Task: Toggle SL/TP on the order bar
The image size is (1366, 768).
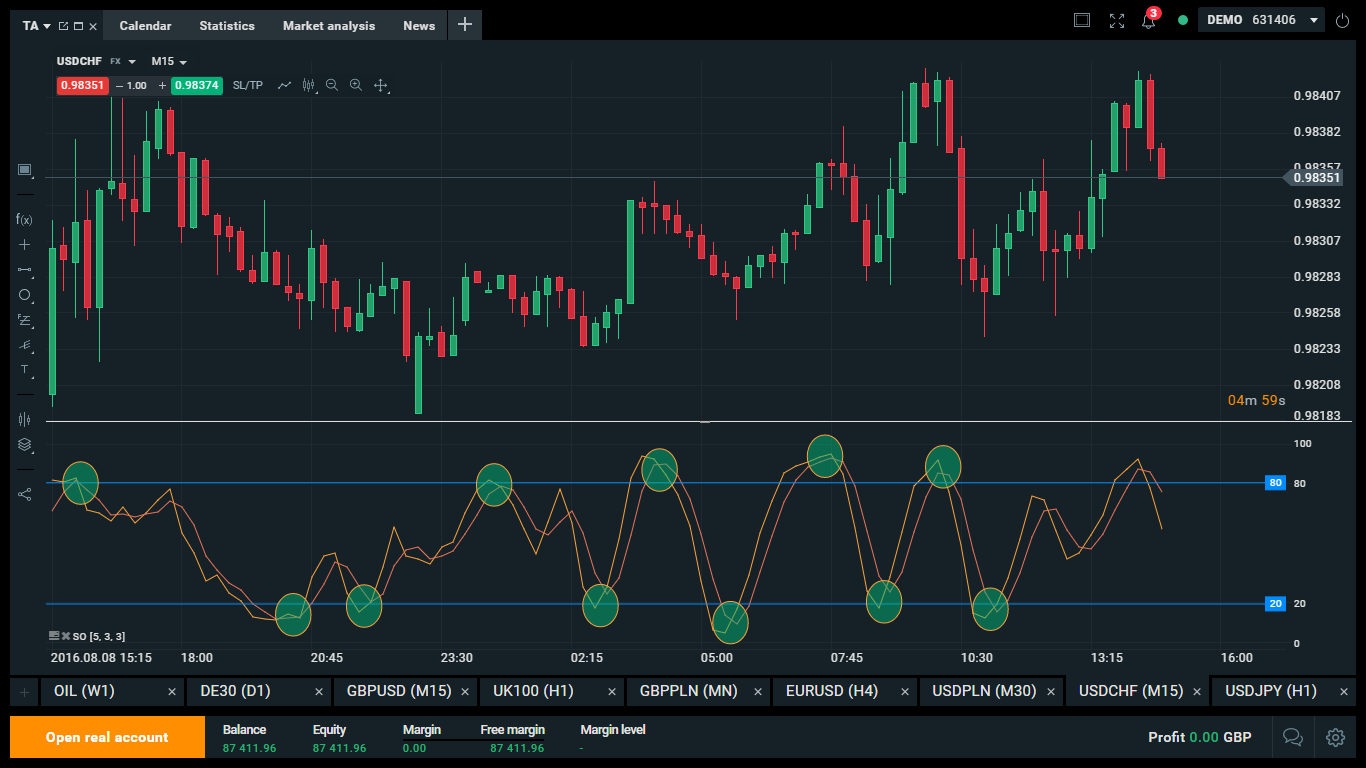Action: pos(247,86)
